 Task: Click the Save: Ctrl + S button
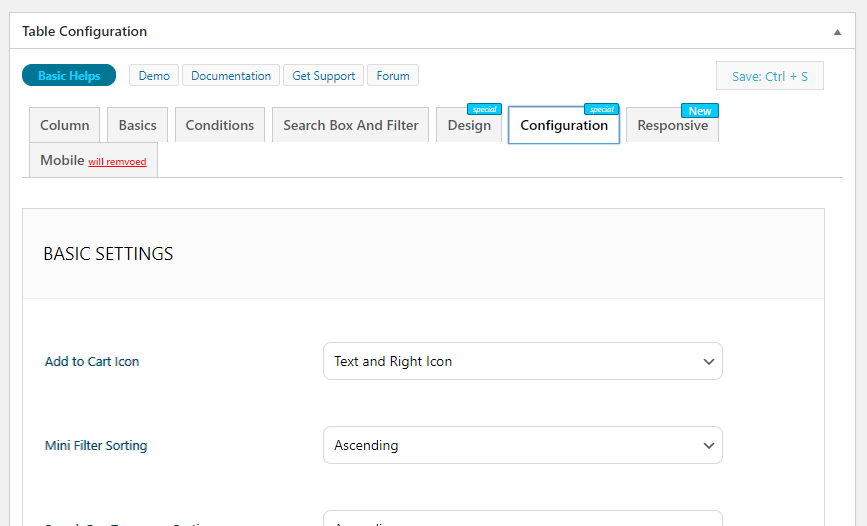[770, 76]
